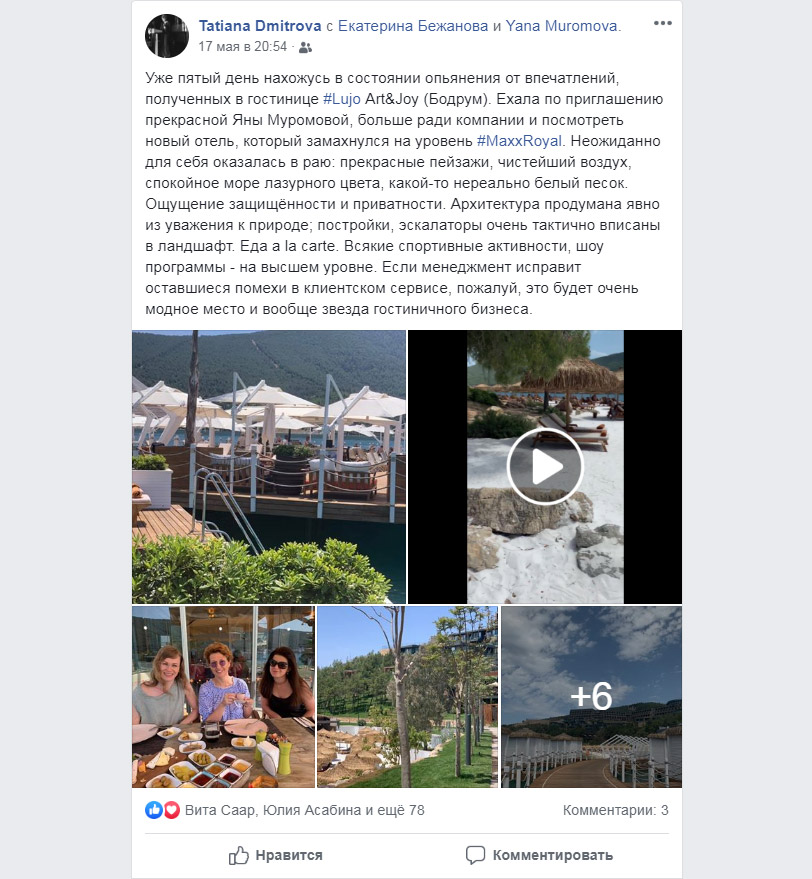Click the red heart reaction icon
812x879 pixels.
click(171, 809)
